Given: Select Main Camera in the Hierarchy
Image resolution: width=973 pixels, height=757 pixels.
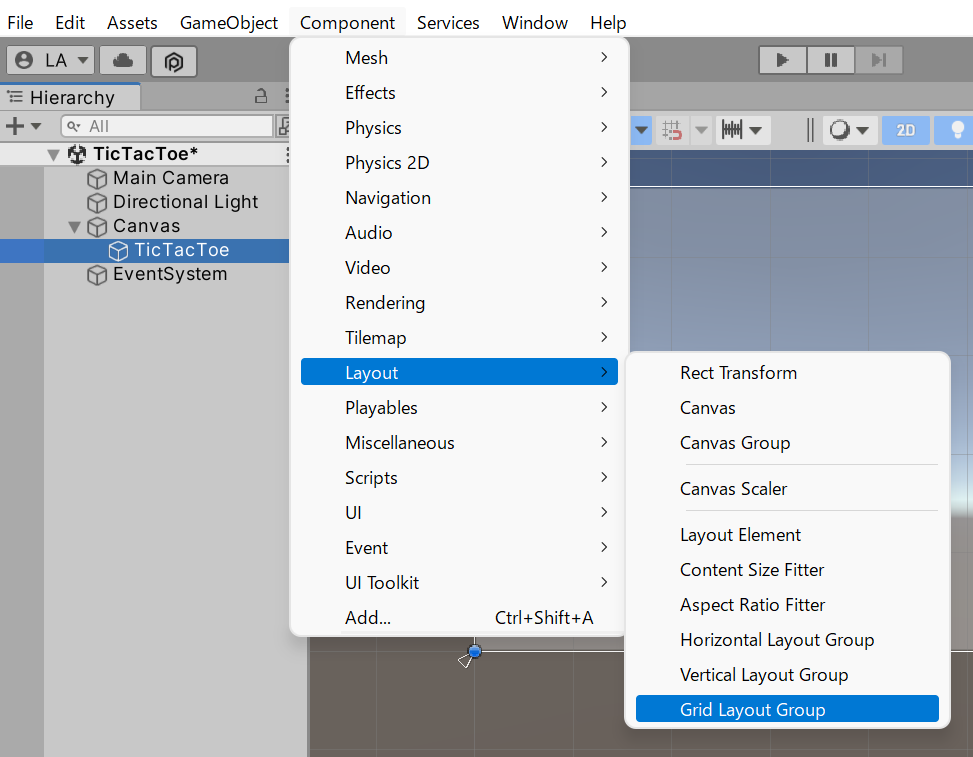Looking at the screenshot, I should [170, 178].
